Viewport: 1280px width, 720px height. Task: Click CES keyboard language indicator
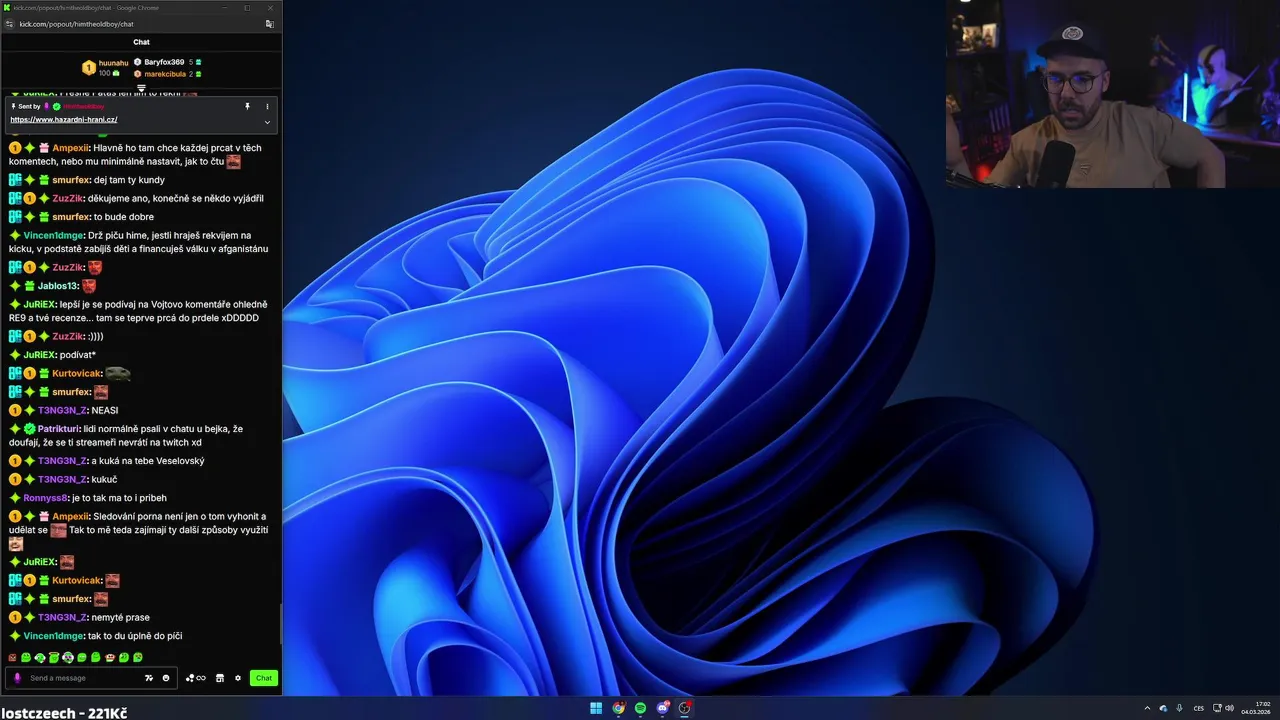[1198, 708]
